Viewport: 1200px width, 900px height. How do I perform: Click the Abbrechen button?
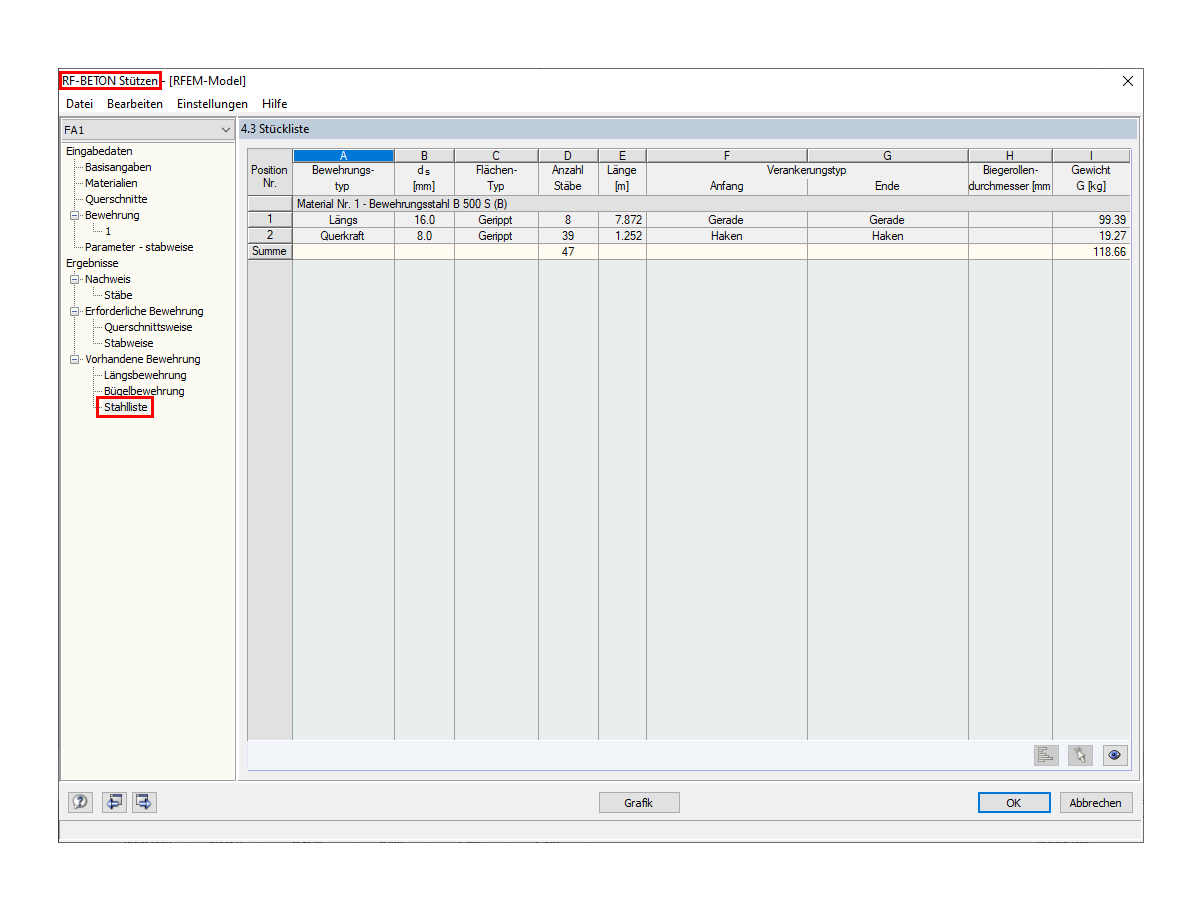tap(1096, 802)
